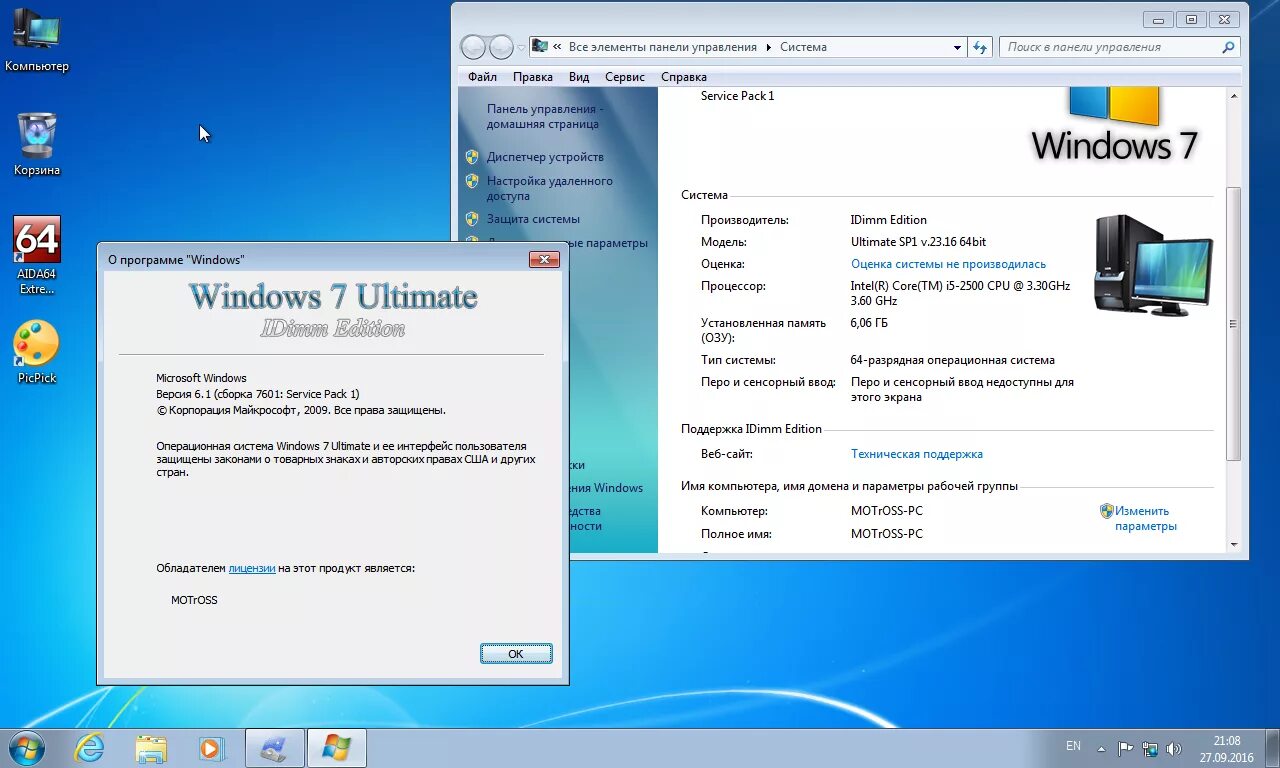Screen dimensions: 1280x768
Task: Open the address bar history dropdown
Action: click(957, 47)
